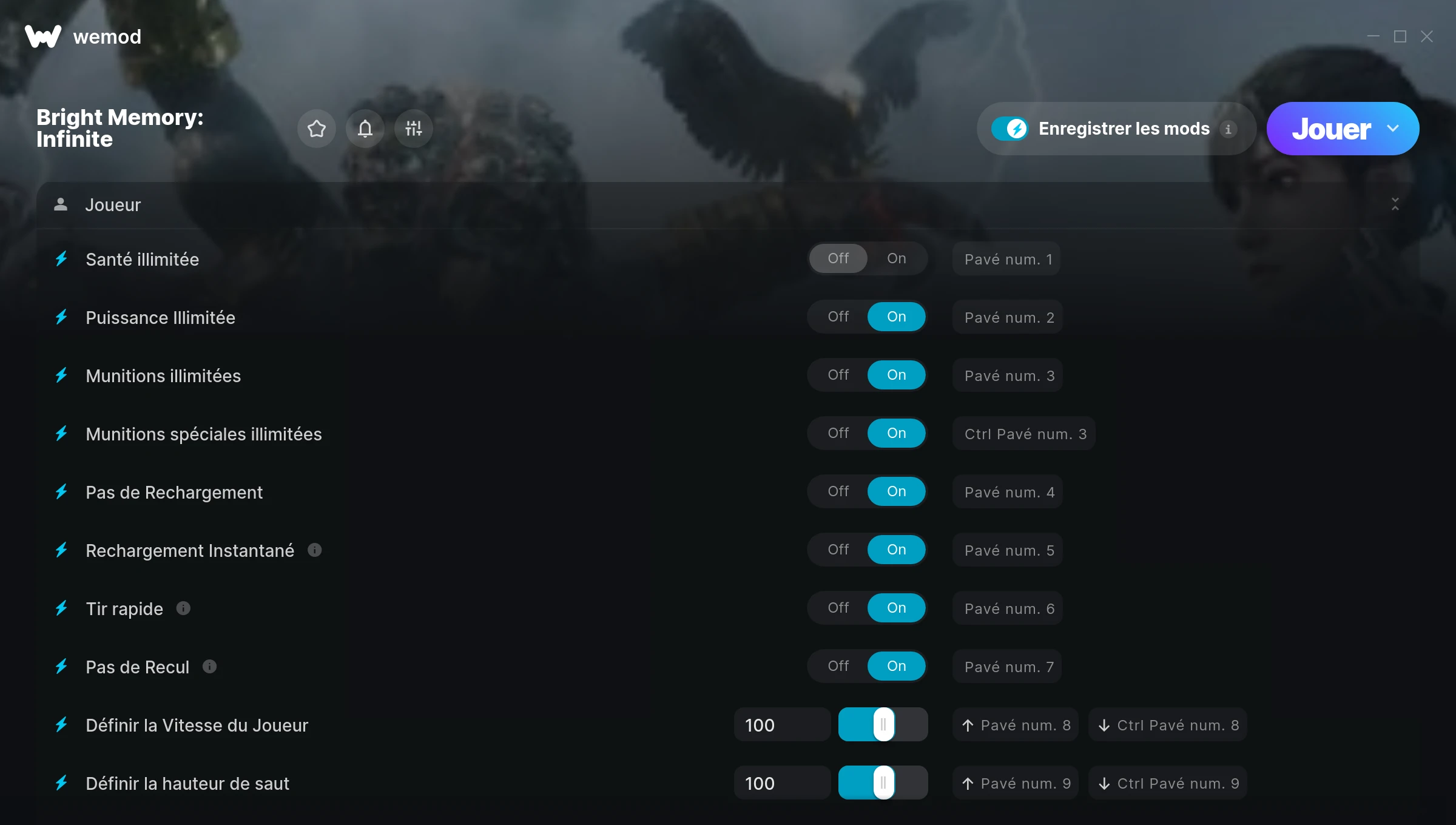This screenshot has height=825, width=1456.
Task: Collapse the Joueur section
Action: click(1395, 204)
